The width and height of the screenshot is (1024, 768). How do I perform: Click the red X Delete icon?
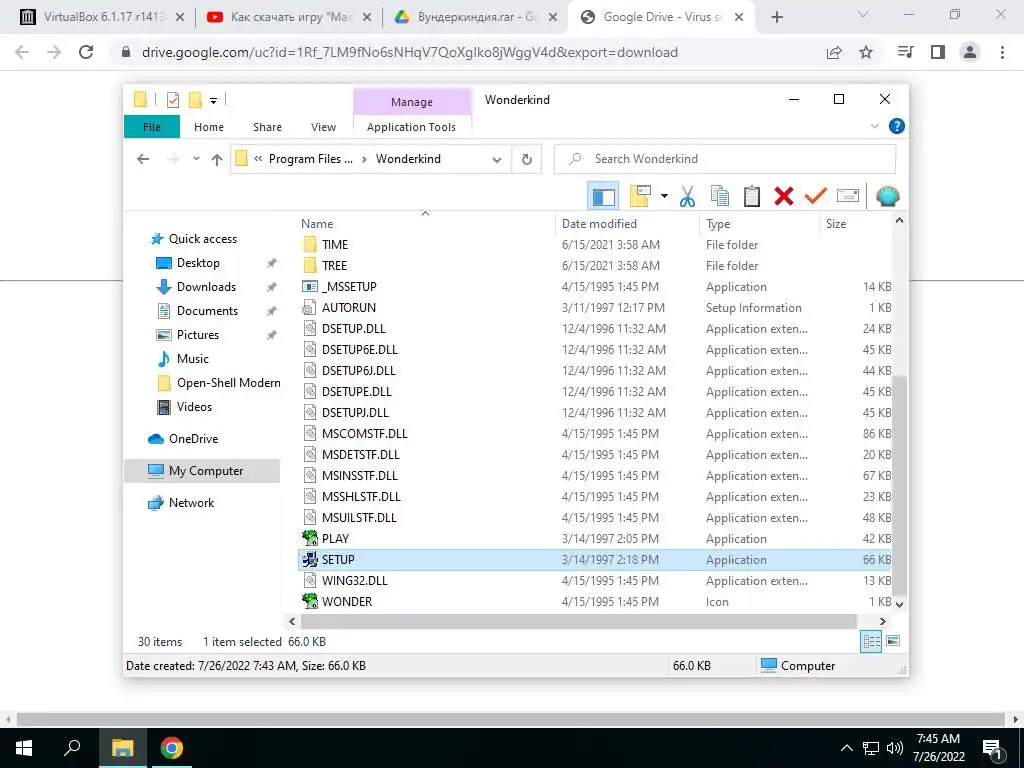tap(784, 196)
